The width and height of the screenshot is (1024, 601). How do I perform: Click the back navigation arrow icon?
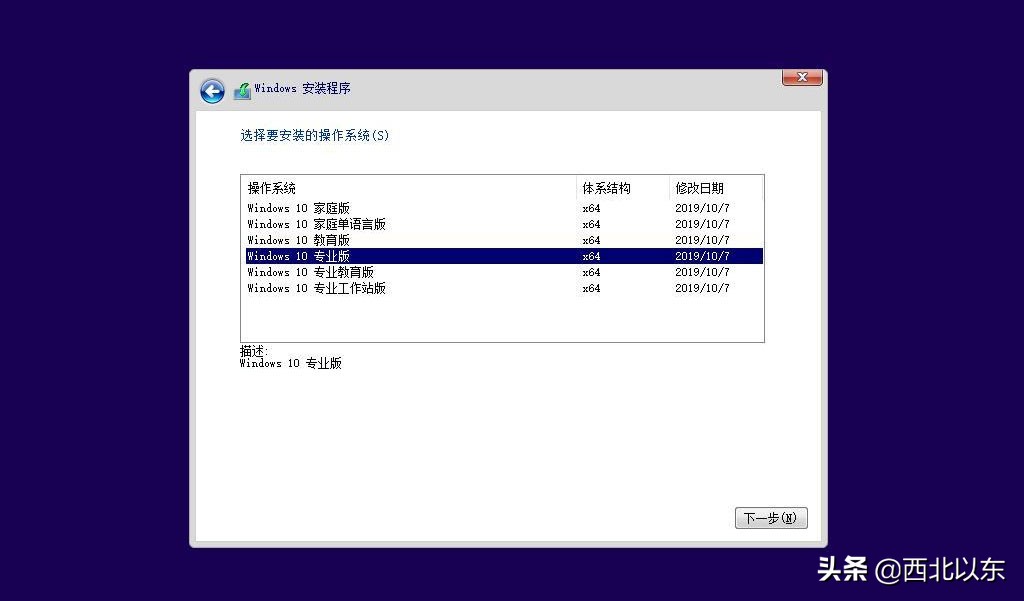tap(212, 90)
